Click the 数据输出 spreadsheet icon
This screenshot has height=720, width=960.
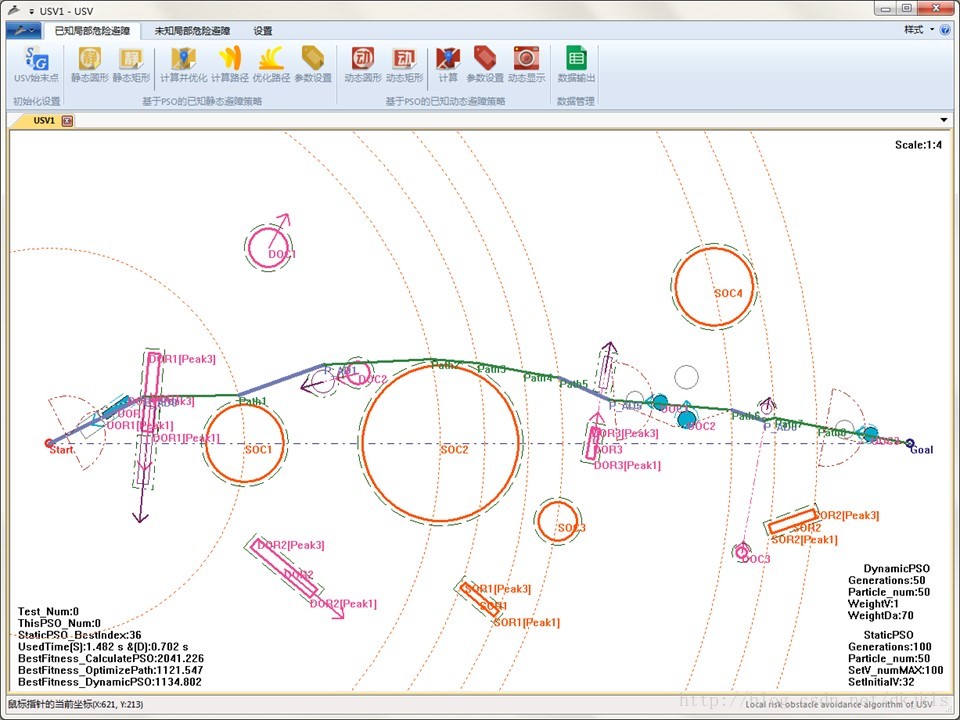click(x=576, y=64)
